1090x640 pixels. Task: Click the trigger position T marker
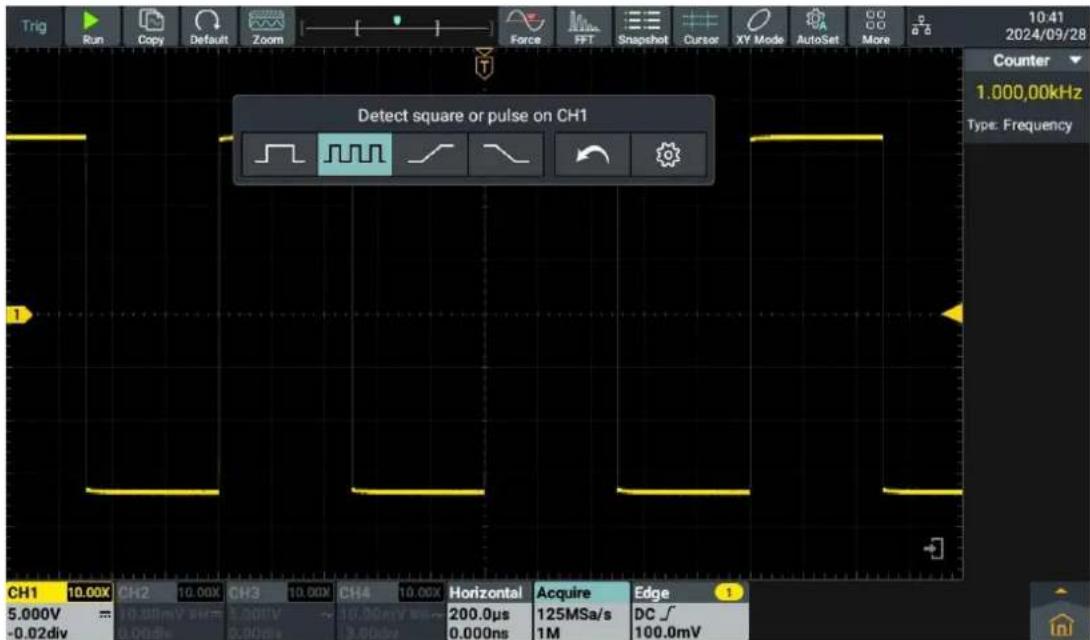click(485, 65)
